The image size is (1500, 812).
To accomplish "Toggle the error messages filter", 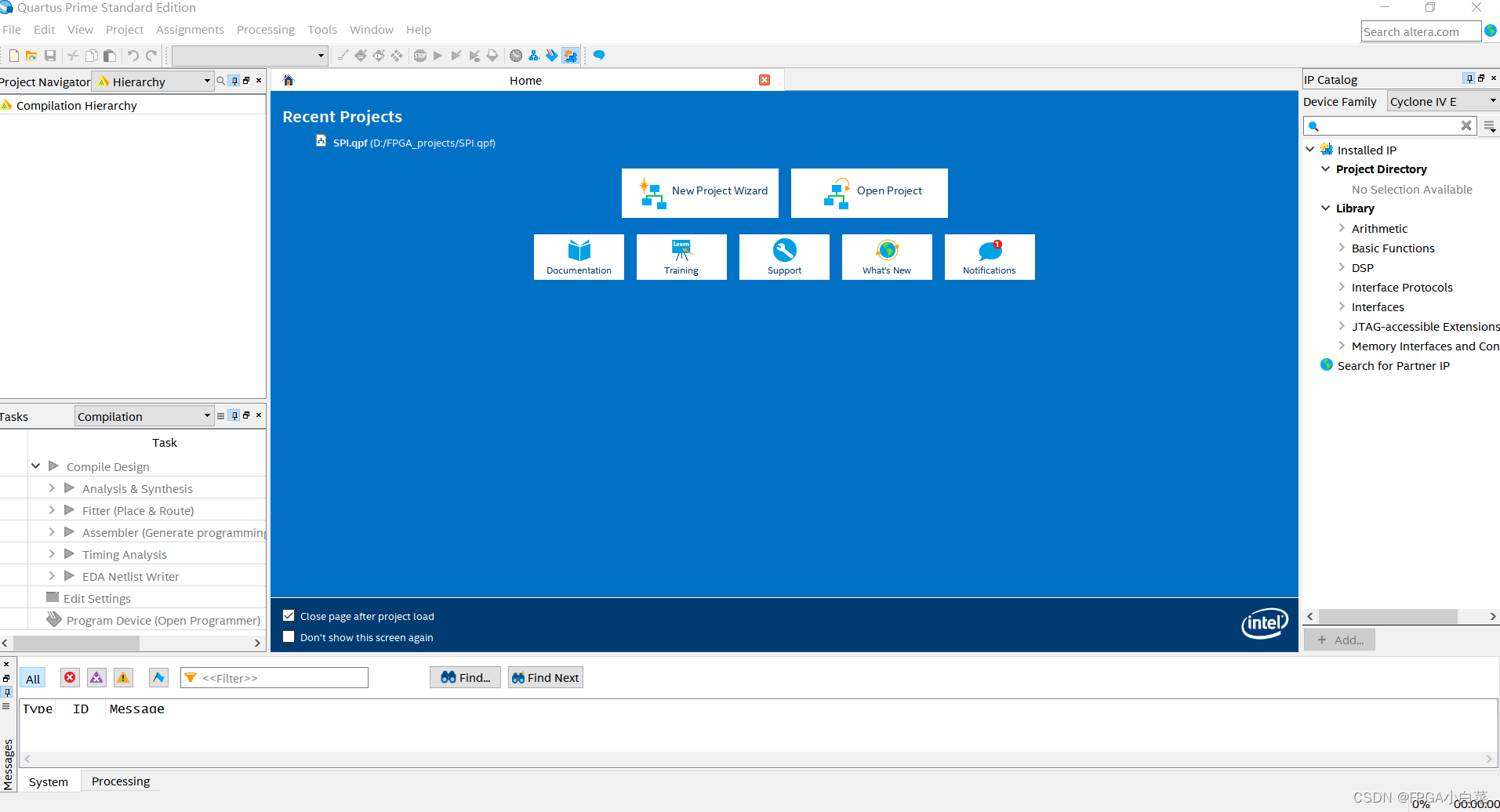I will [x=70, y=678].
